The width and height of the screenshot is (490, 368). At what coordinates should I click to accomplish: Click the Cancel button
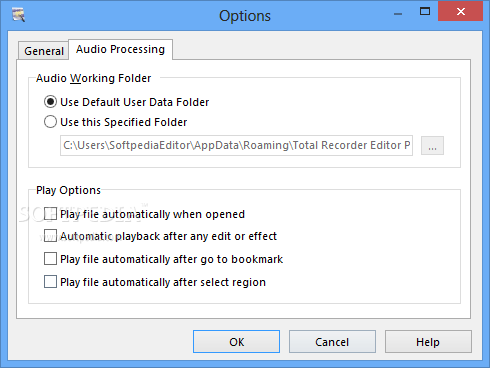pos(332,342)
